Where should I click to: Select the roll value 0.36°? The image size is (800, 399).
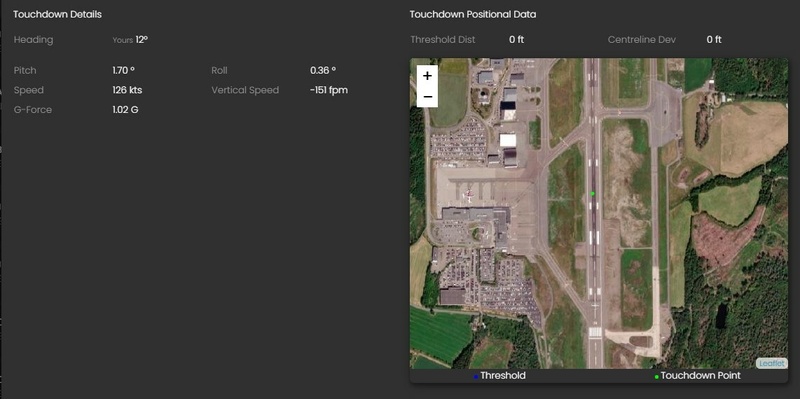(x=323, y=70)
